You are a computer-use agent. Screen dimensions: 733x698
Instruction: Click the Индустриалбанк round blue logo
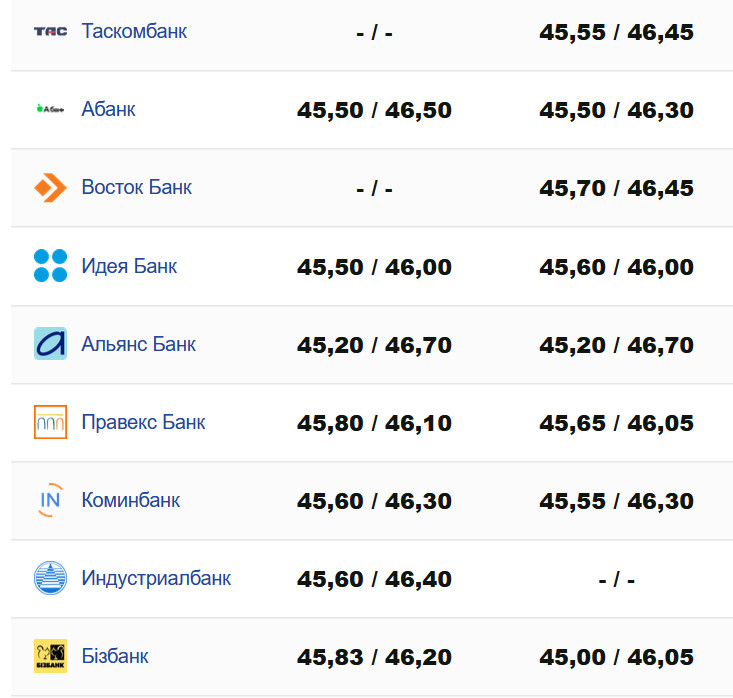pyautogui.click(x=50, y=578)
